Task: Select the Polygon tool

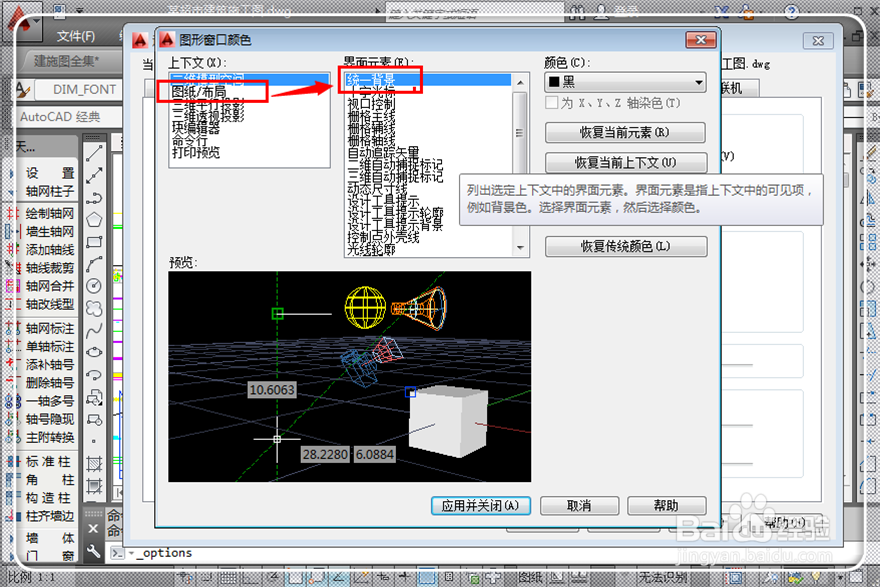Action: coord(94,219)
